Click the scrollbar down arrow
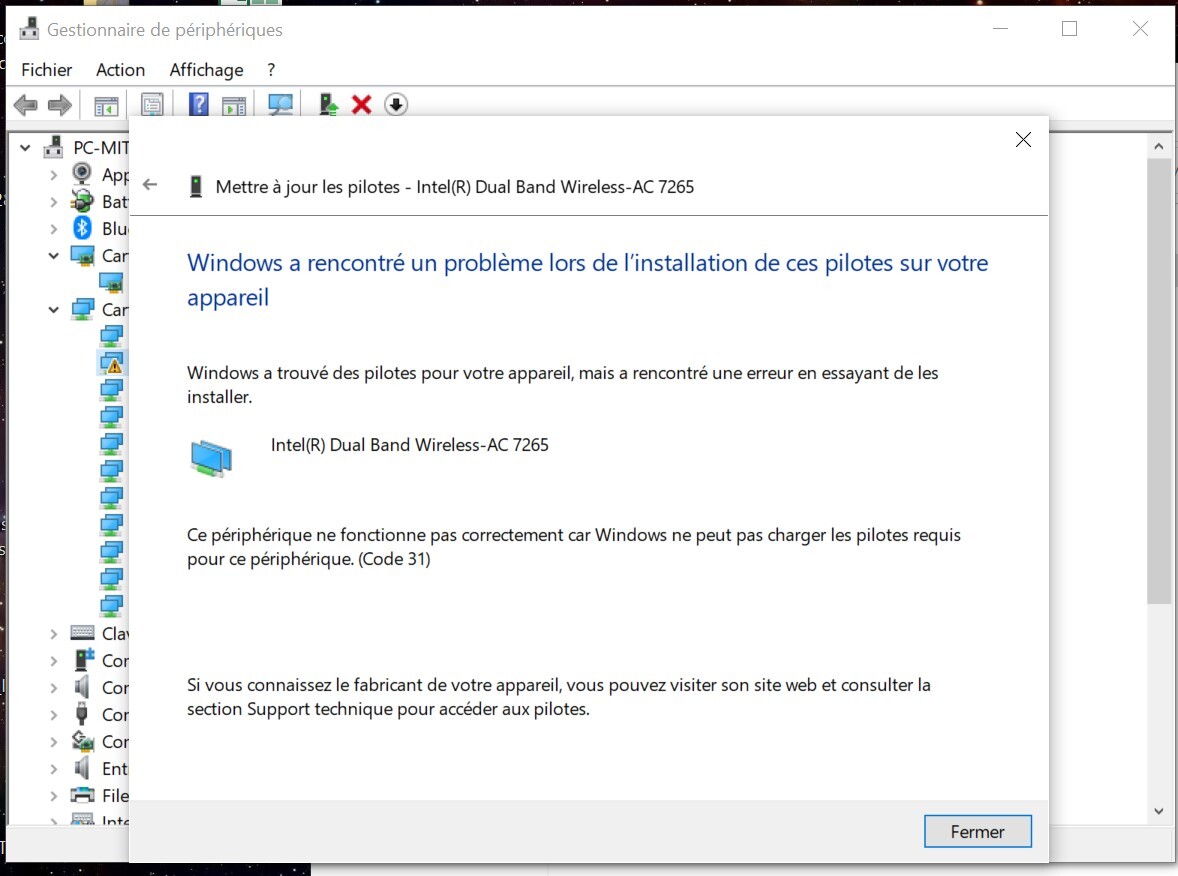Viewport: 1178px width, 876px height. pyautogui.click(x=1158, y=811)
